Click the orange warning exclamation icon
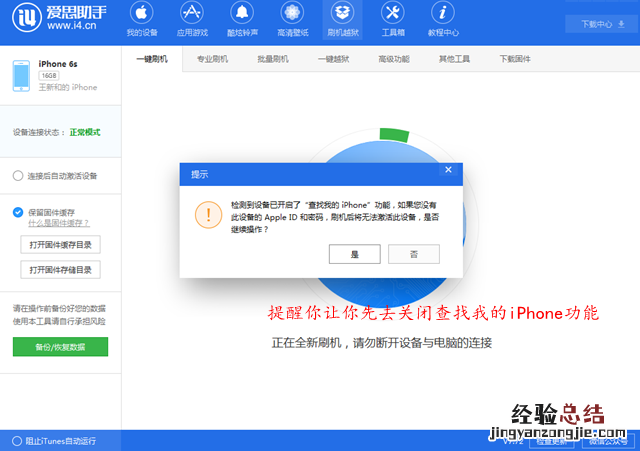The height and width of the screenshot is (451, 640). (209, 215)
